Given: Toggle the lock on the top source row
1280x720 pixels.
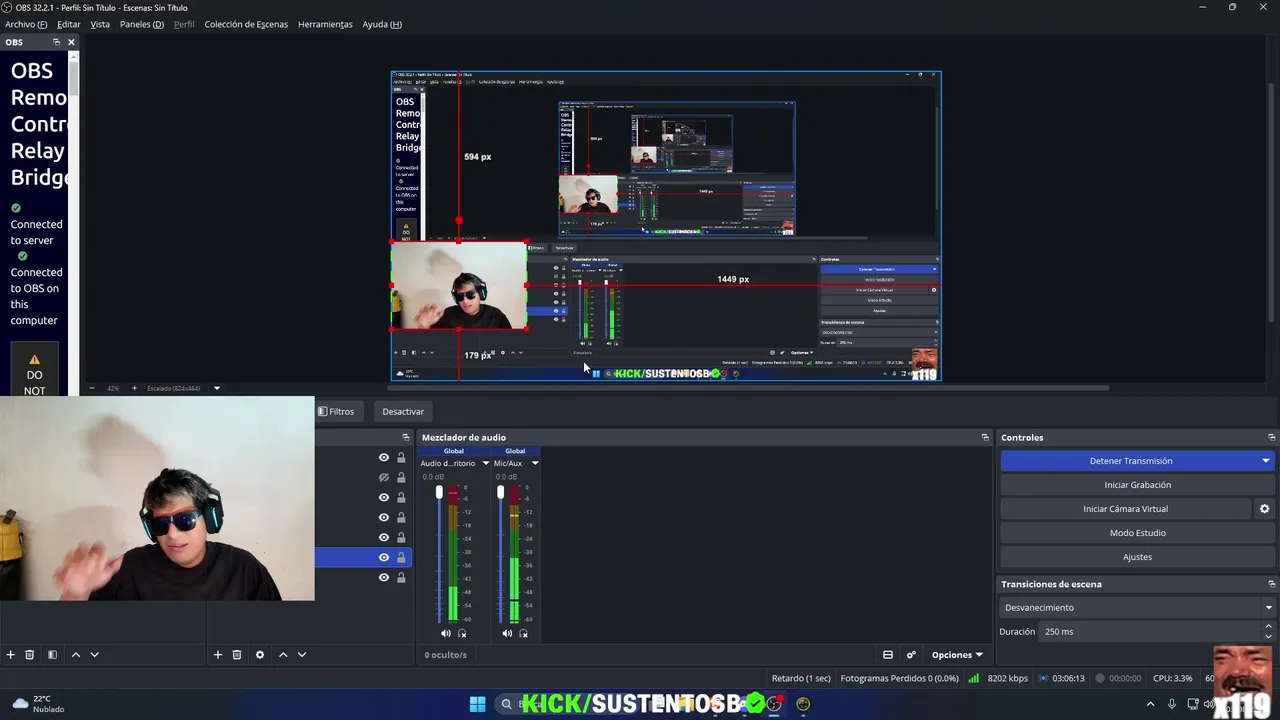Looking at the screenshot, I should coord(401,458).
